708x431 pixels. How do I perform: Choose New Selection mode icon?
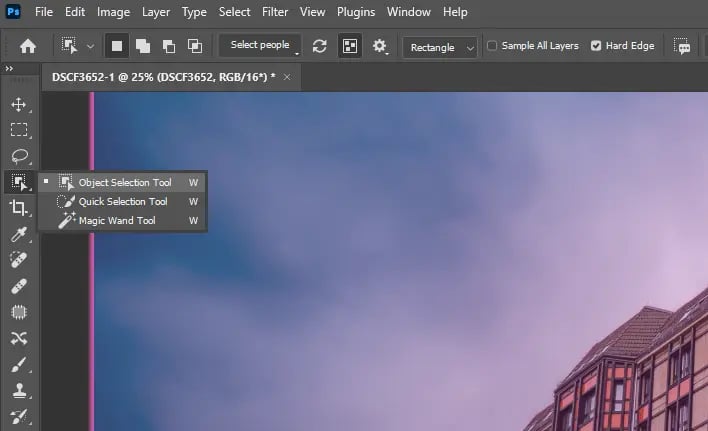(117, 46)
